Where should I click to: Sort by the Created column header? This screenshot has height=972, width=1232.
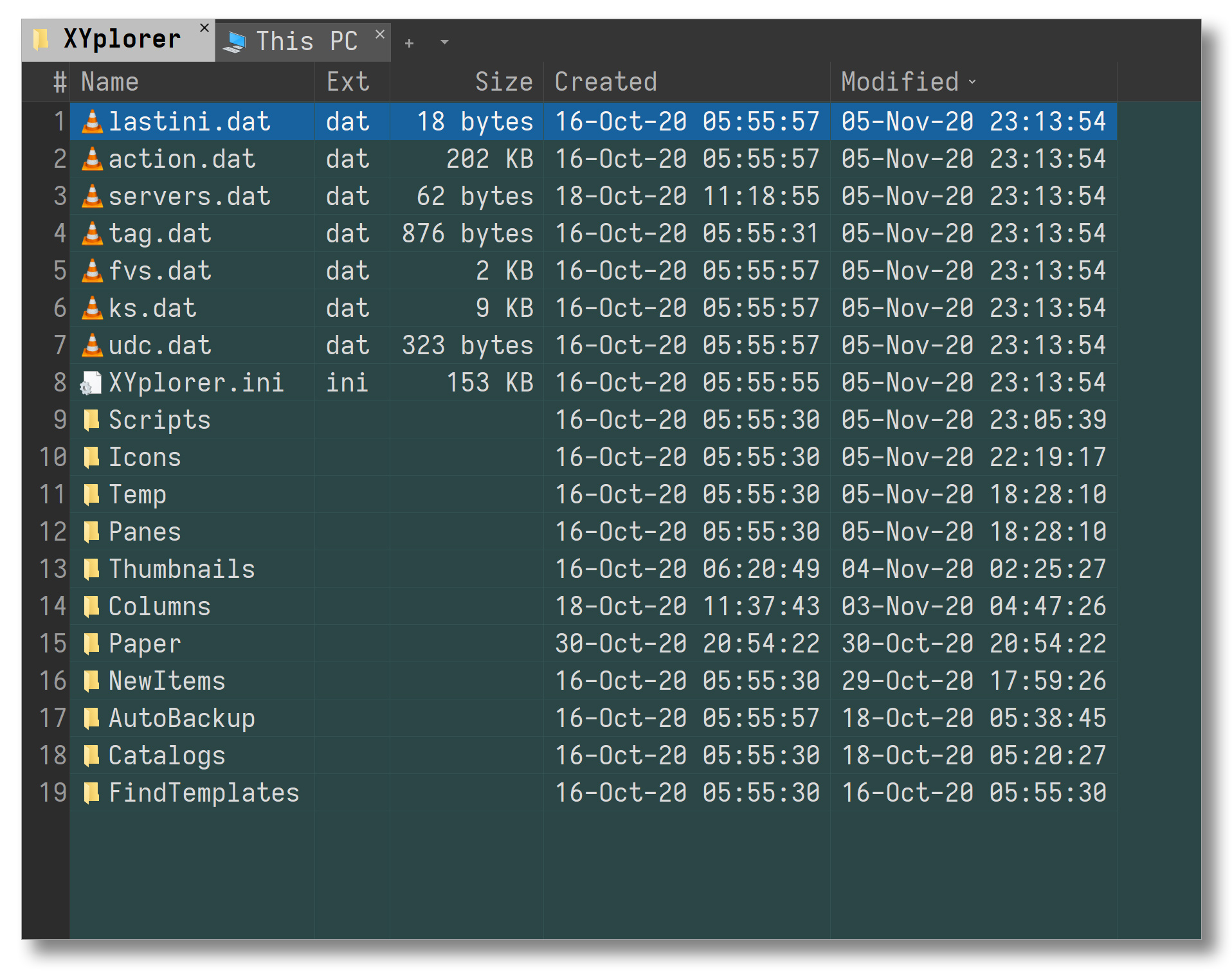[606, 82]
